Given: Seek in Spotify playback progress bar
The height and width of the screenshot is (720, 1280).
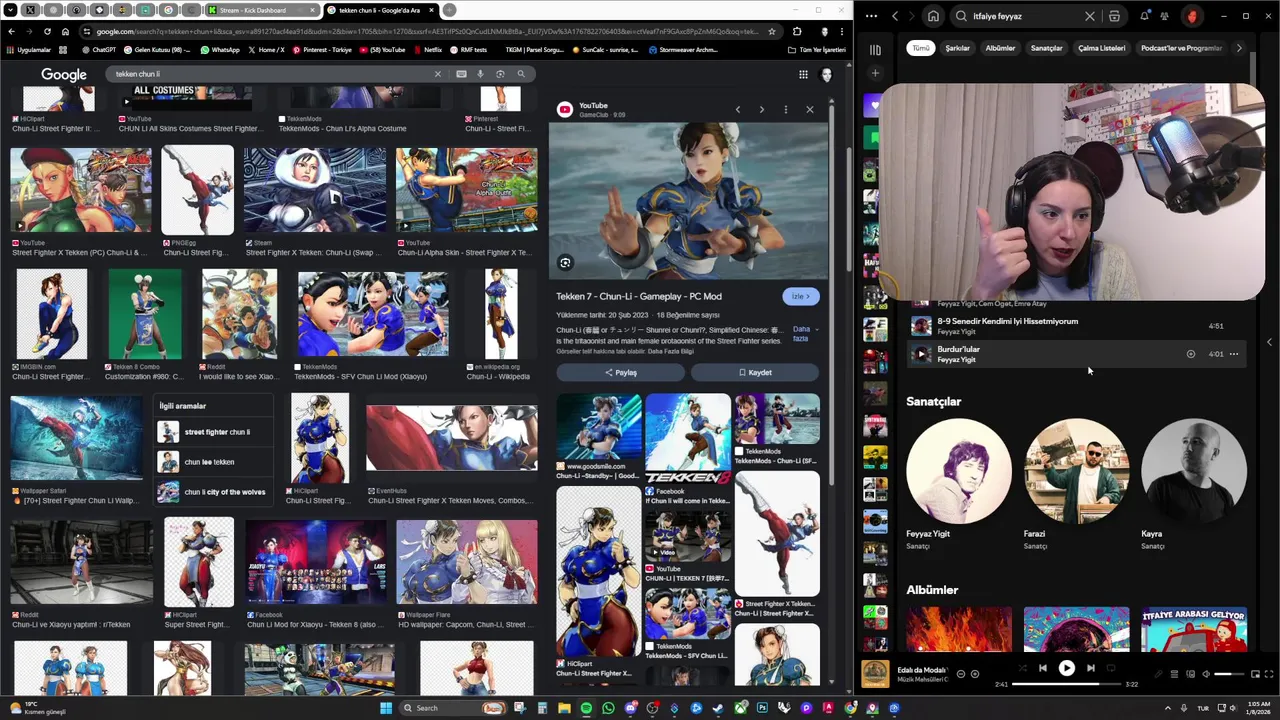Looking at the screenshot, I should (x=1067, y=685).
